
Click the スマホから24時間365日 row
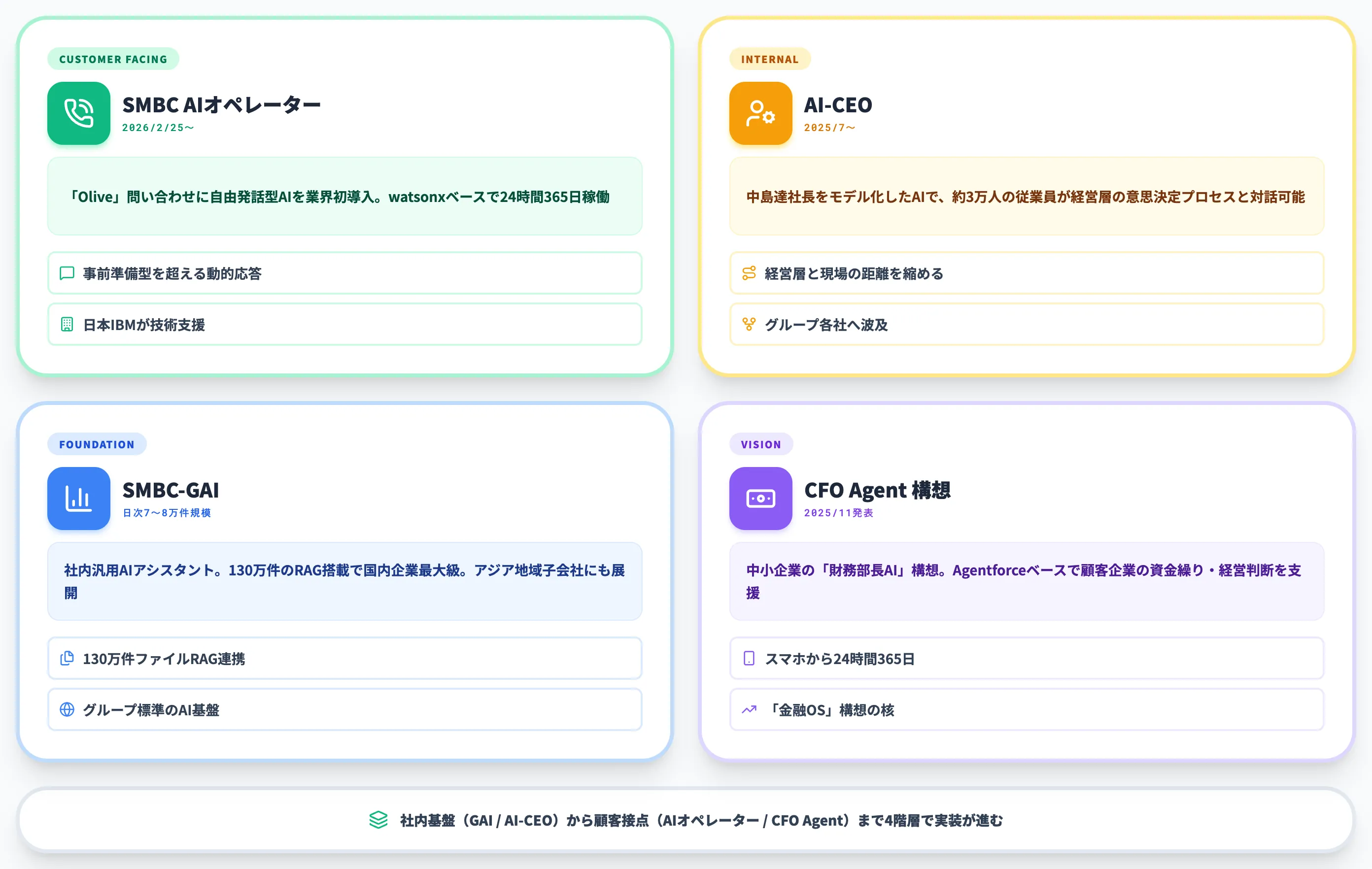(x=1027, y=658)
